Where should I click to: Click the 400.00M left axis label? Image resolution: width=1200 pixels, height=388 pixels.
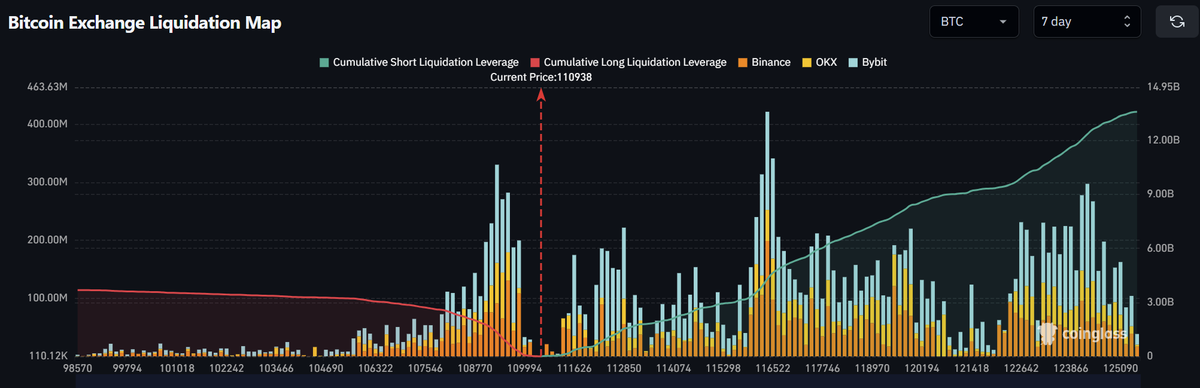point(47,124)
